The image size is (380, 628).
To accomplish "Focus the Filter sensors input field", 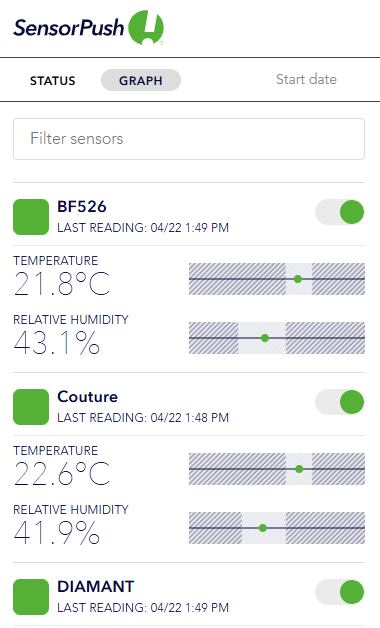I will (189, 139).
